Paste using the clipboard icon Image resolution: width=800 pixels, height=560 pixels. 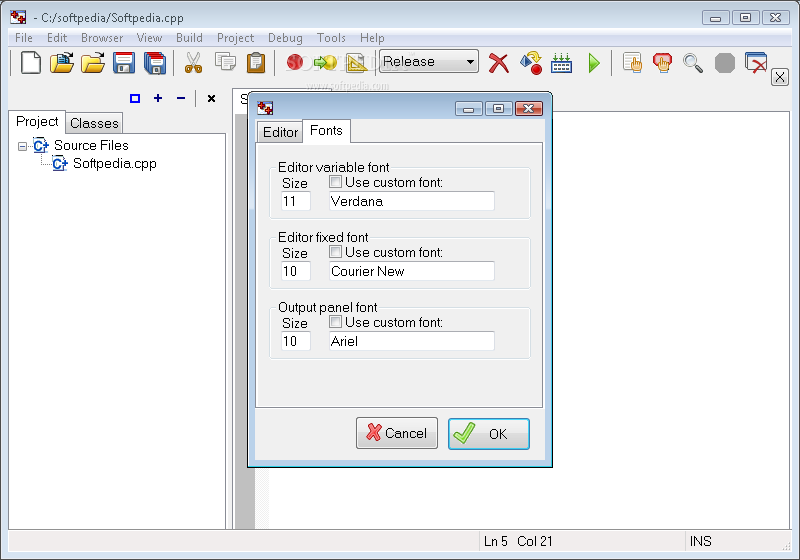click(x=256, y=63)
